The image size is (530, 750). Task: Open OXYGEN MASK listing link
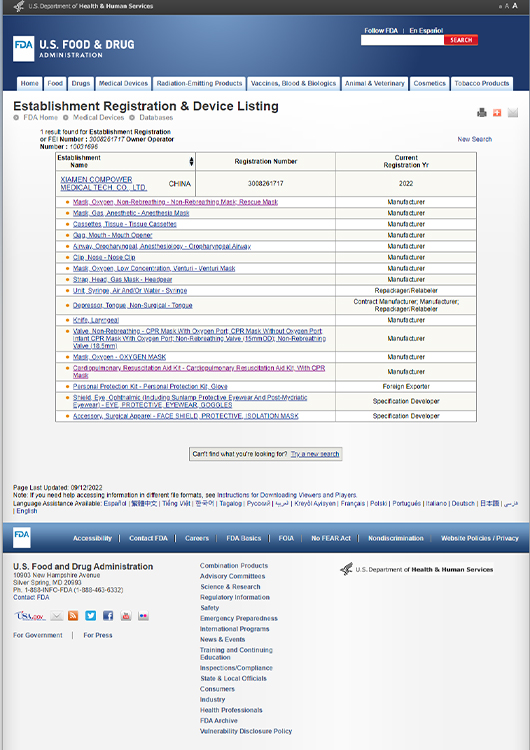point(120,357)
